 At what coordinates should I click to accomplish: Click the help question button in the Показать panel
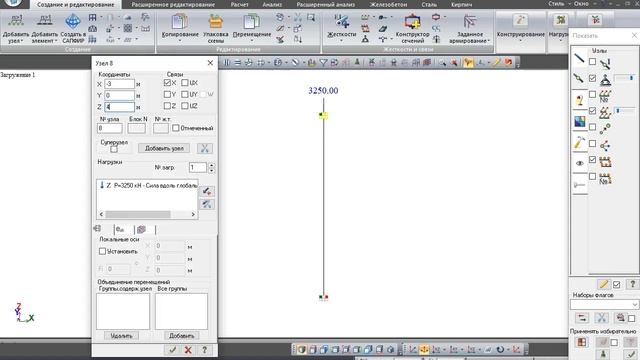[x=633, y=284]
